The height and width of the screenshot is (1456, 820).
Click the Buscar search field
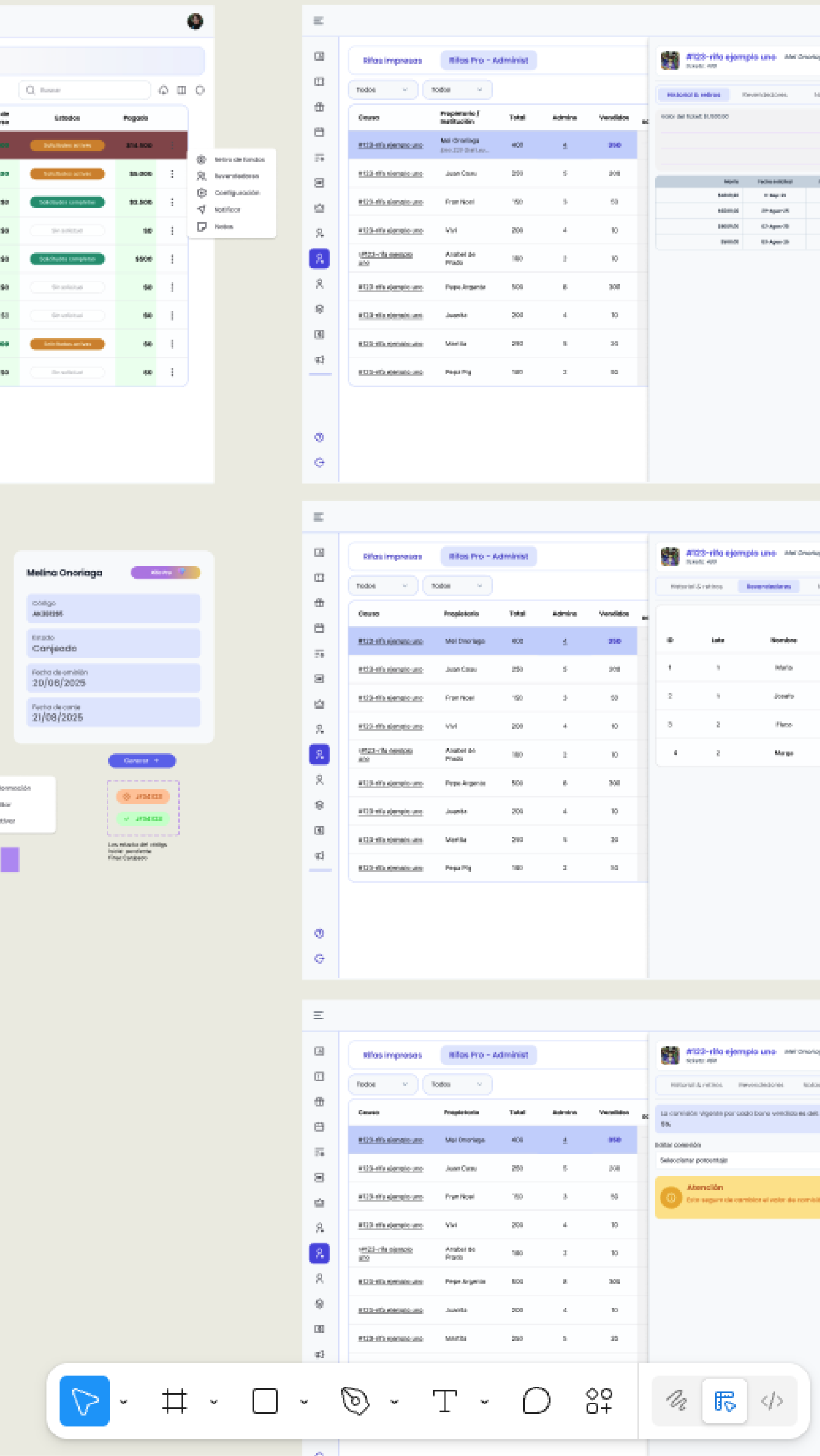[85, 90]
